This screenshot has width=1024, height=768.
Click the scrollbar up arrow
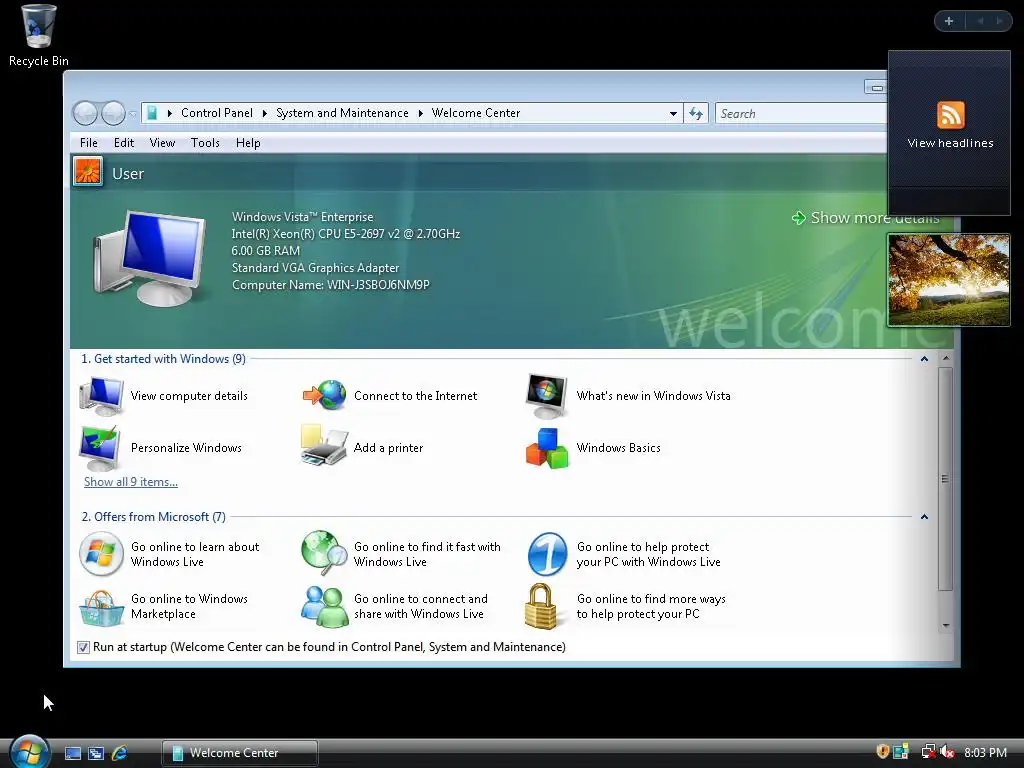946,359
